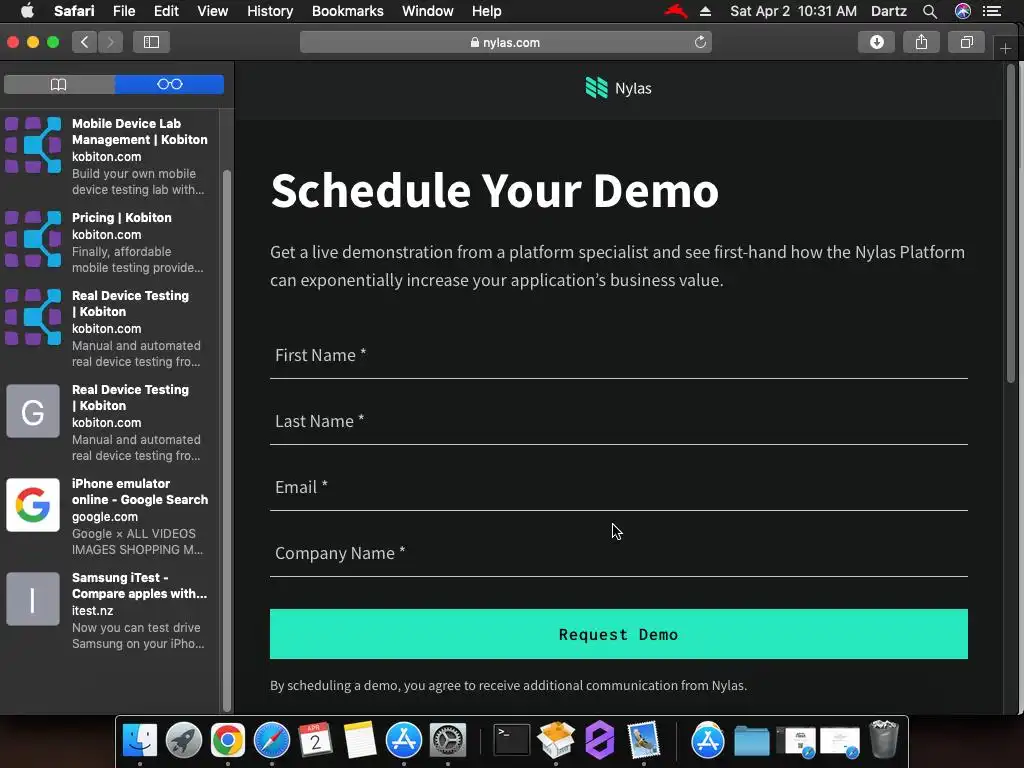
Task: Click the Samsung iTest 'I' thumbnail
Action: 33,599
